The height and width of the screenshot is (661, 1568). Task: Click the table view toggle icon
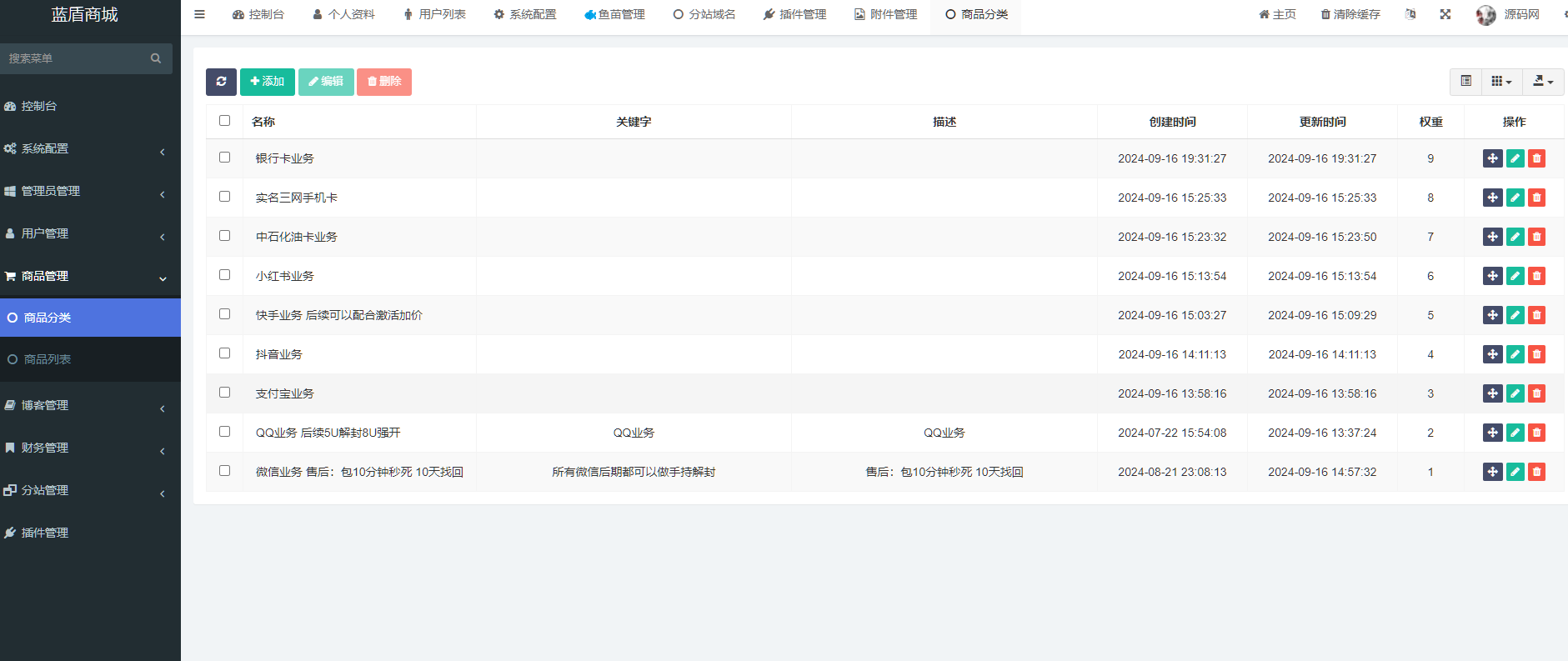coord(1465,81)
